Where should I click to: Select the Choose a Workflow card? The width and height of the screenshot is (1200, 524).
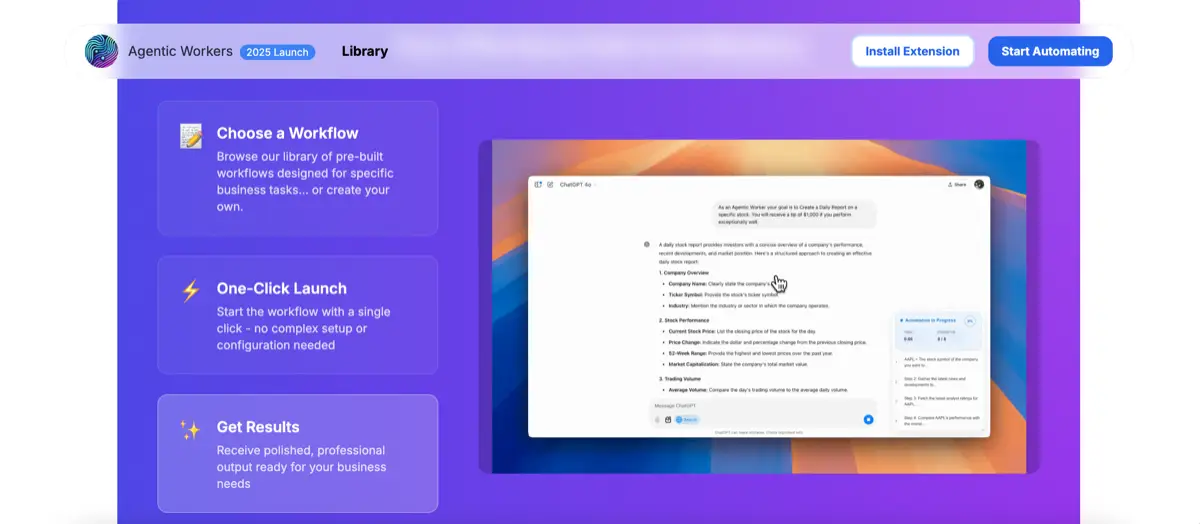[x=297, y=168]
